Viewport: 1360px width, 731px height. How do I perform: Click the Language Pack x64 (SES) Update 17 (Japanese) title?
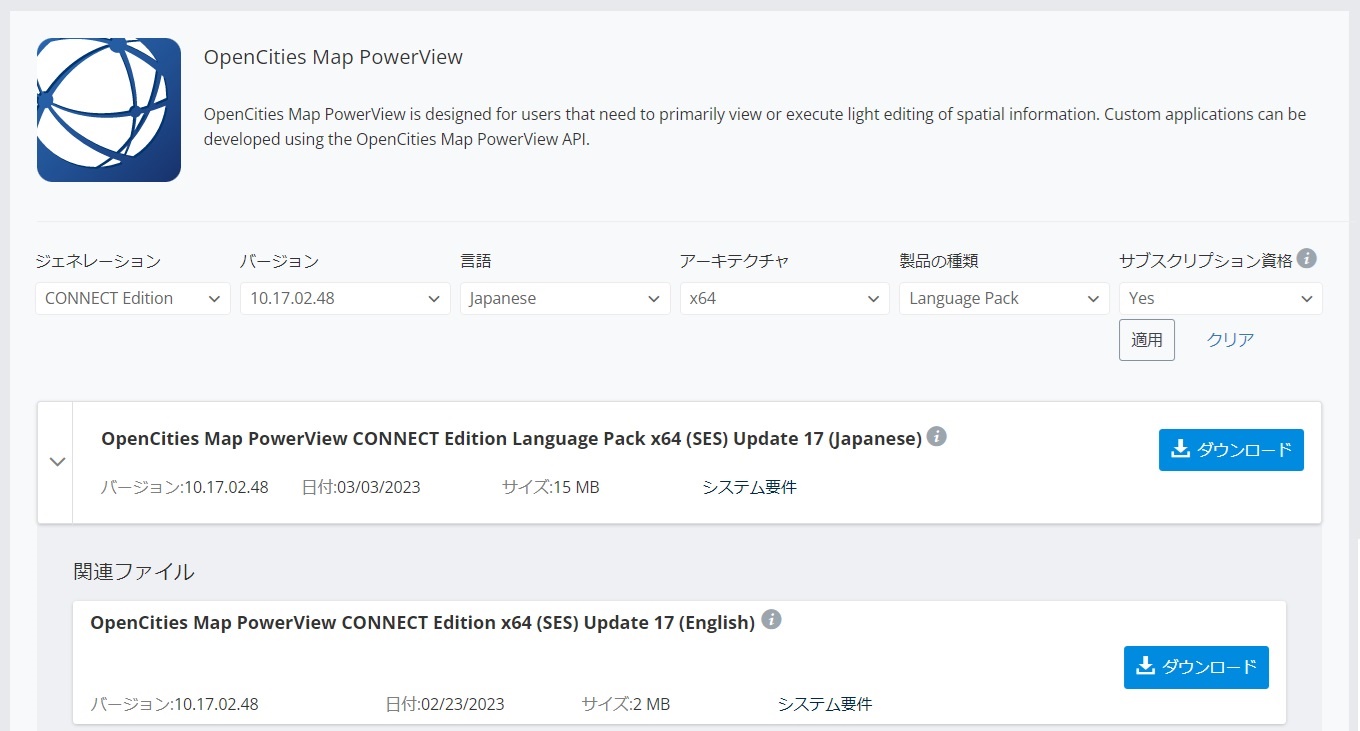511,438
